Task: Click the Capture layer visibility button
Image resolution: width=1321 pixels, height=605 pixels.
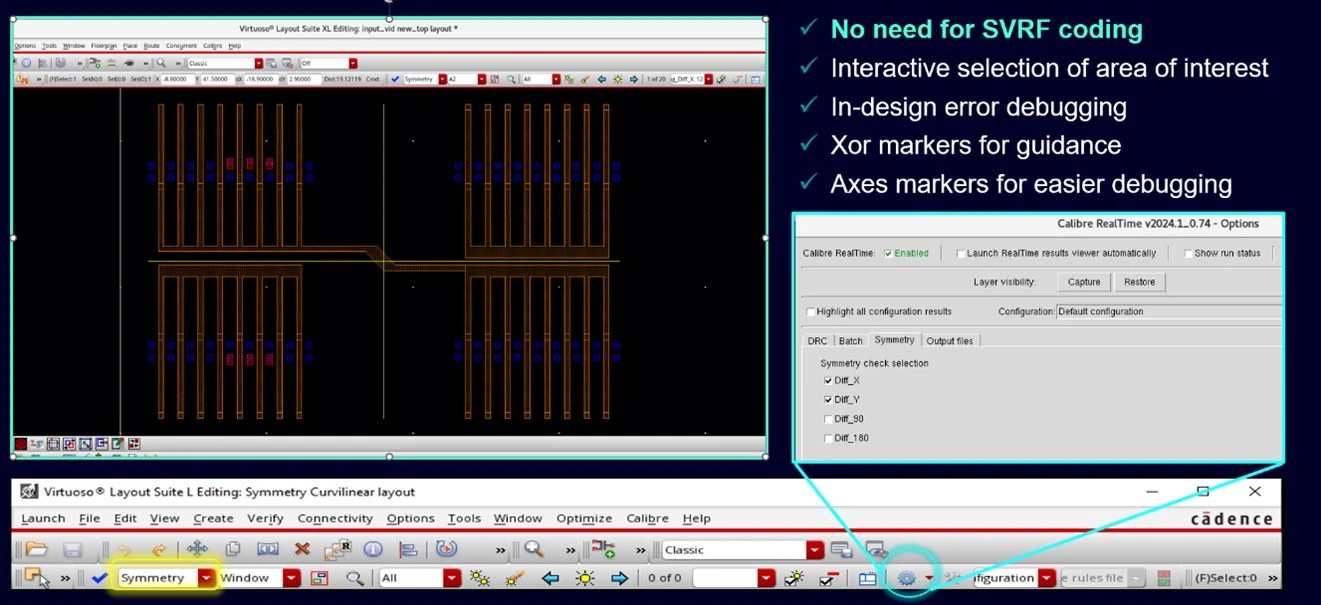Action: pos(1083,282)
